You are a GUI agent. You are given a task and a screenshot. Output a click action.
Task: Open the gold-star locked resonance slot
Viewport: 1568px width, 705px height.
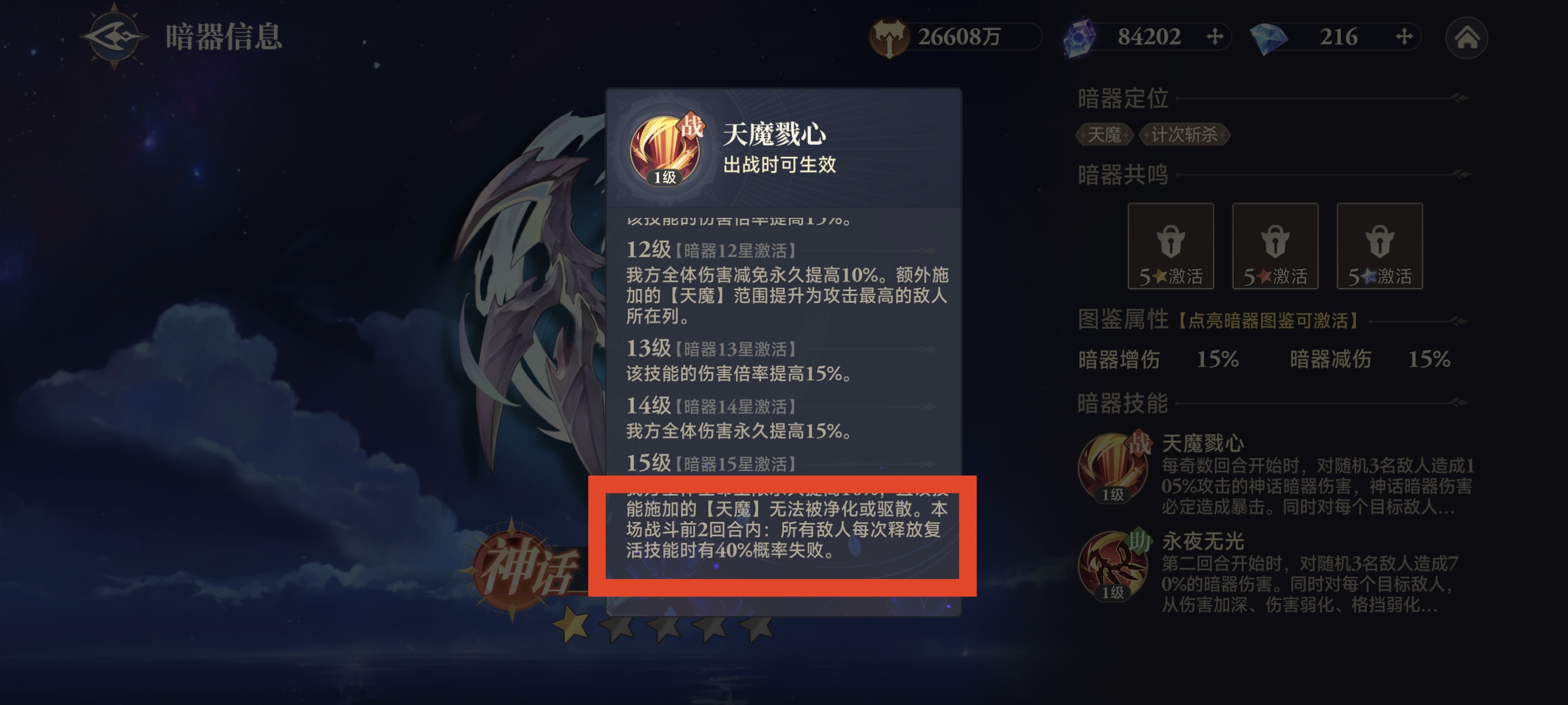coord(1170,246)
